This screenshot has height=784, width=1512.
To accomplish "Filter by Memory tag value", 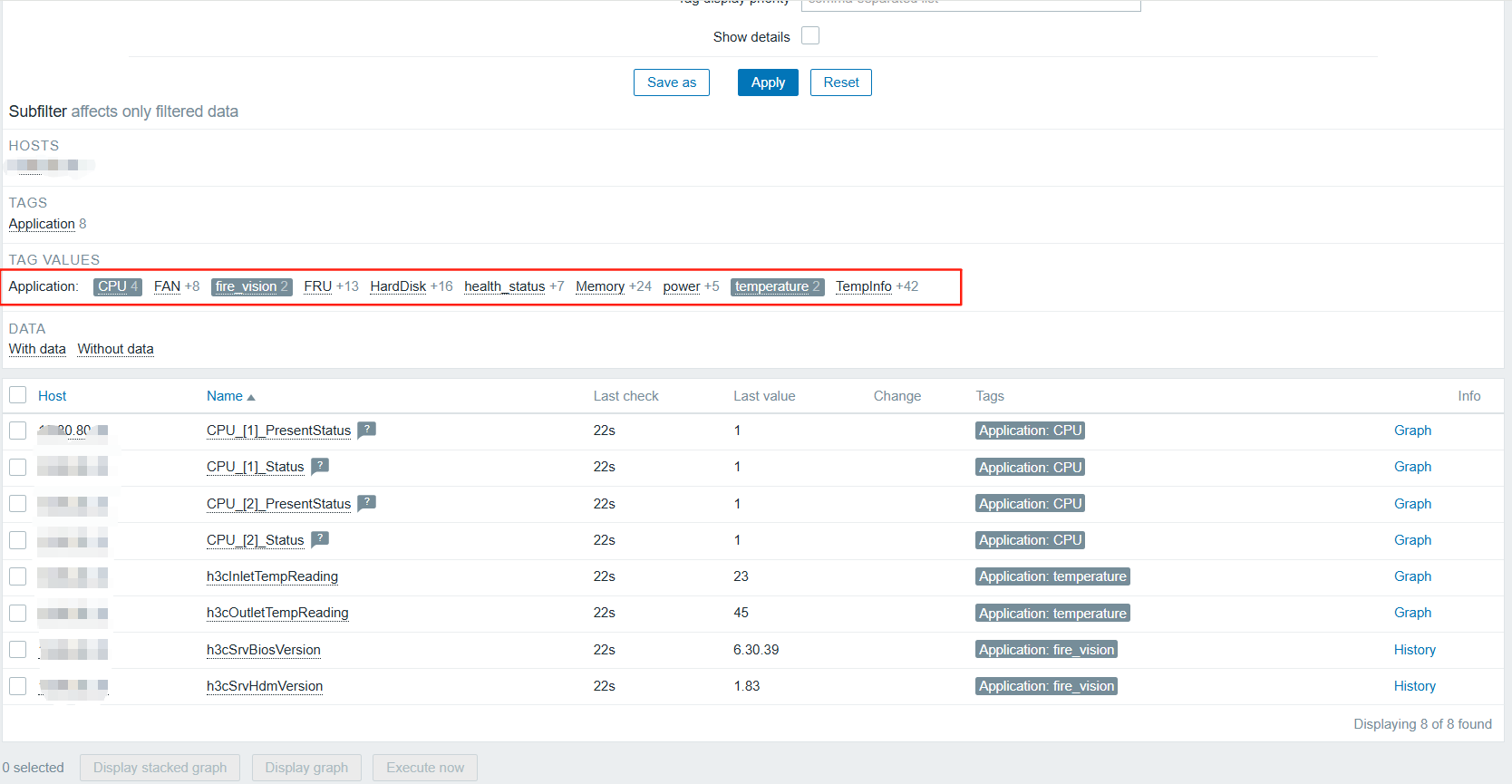I will [599, 286].
